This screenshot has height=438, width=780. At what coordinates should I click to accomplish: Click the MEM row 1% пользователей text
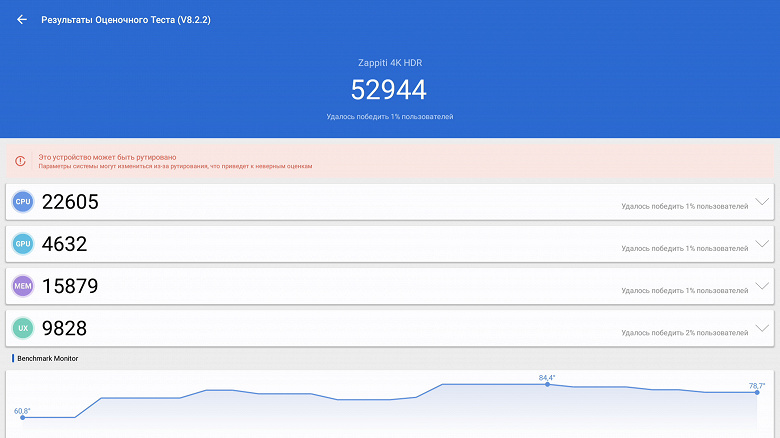pos(684,290)
